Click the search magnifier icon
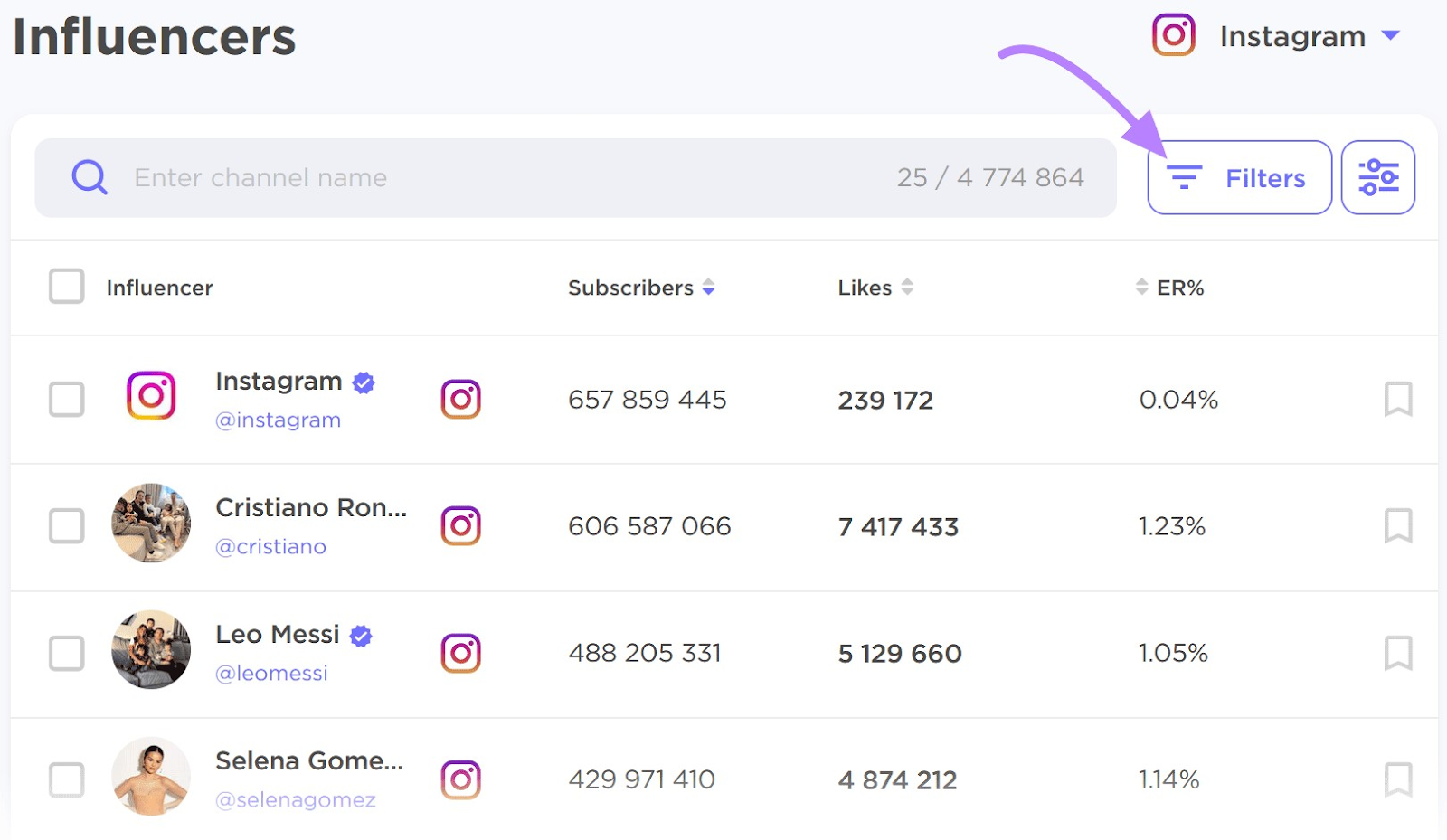 89,177
